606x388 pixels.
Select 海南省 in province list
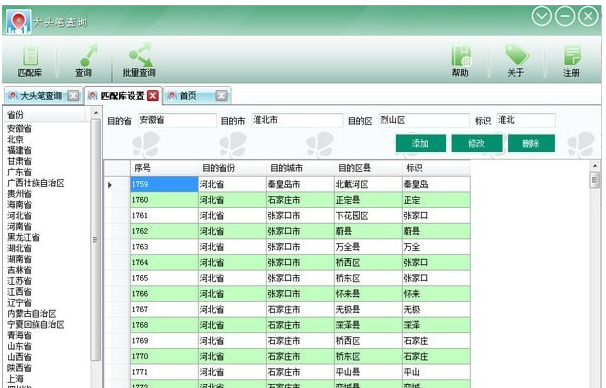tap(19, 204)
